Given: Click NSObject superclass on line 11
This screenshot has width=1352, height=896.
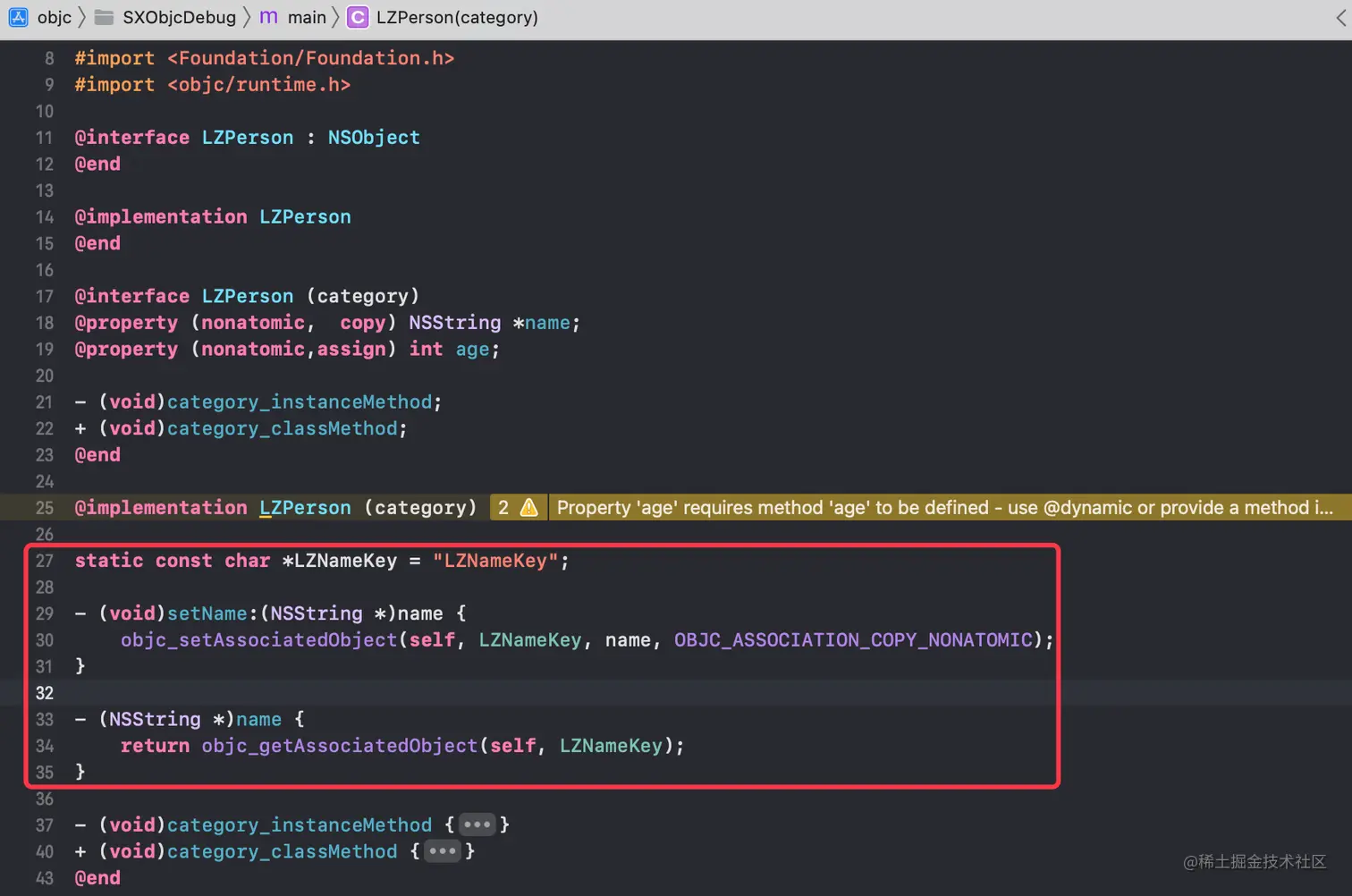Looking at the screenshot, I should pyautogui.click(x=374, y=138).
